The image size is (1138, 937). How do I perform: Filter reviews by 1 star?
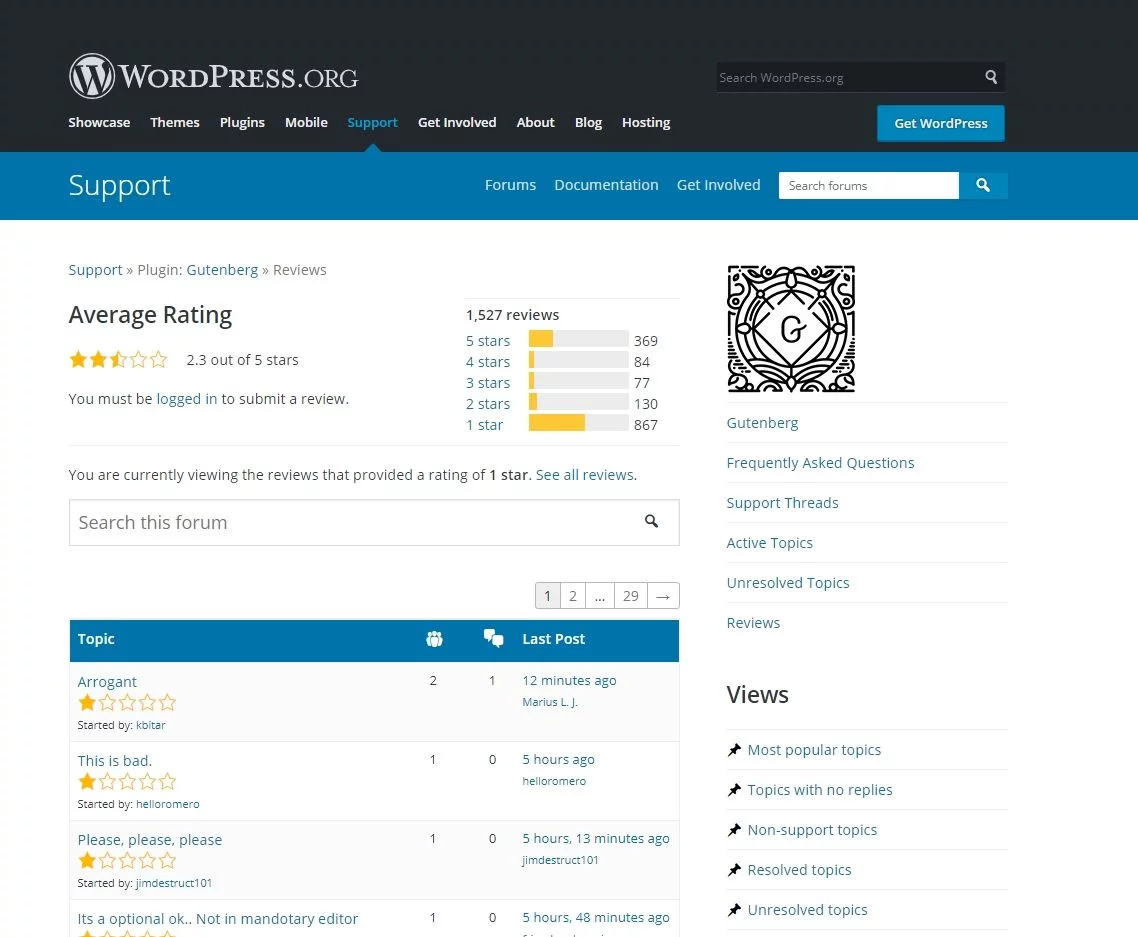tap(484, 425)
